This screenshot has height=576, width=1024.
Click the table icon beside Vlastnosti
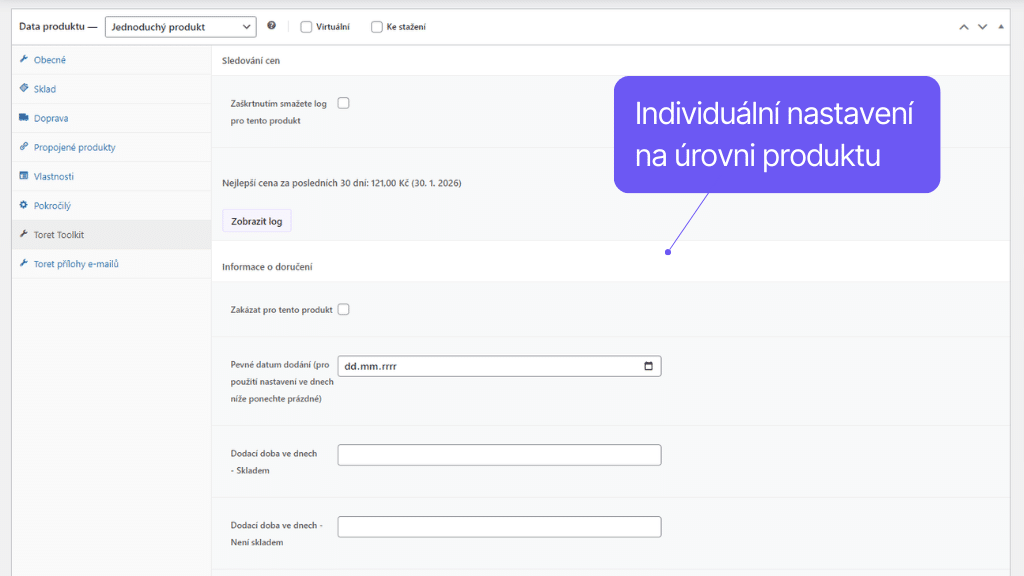point(24,176)
